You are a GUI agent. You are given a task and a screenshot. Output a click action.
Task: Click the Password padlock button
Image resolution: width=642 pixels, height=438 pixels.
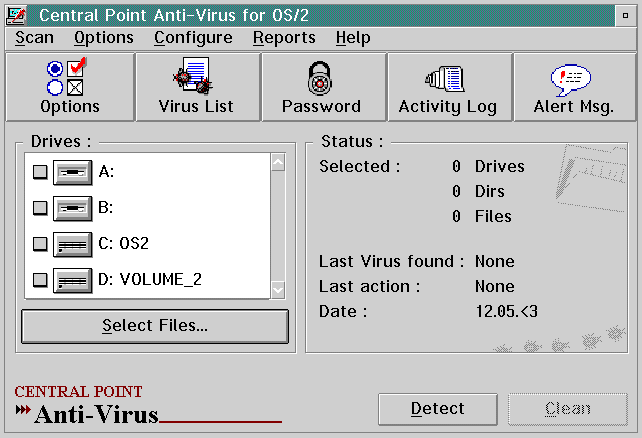point(324,87)
